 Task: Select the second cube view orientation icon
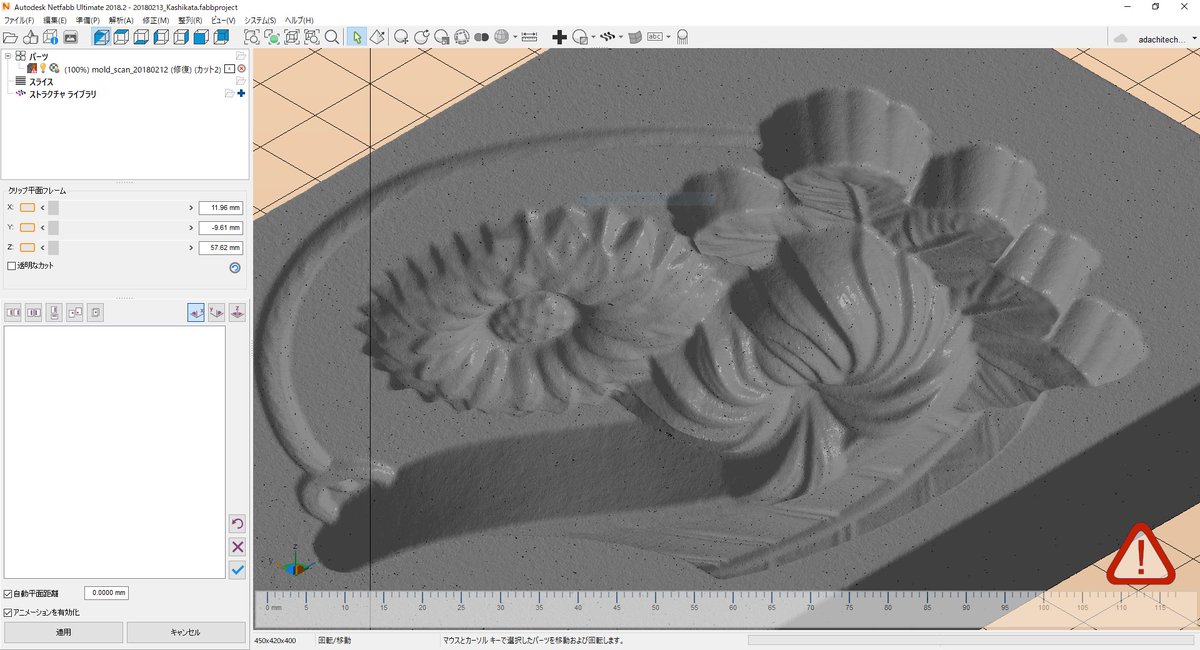pyautogui.click(x=121, y=37)
